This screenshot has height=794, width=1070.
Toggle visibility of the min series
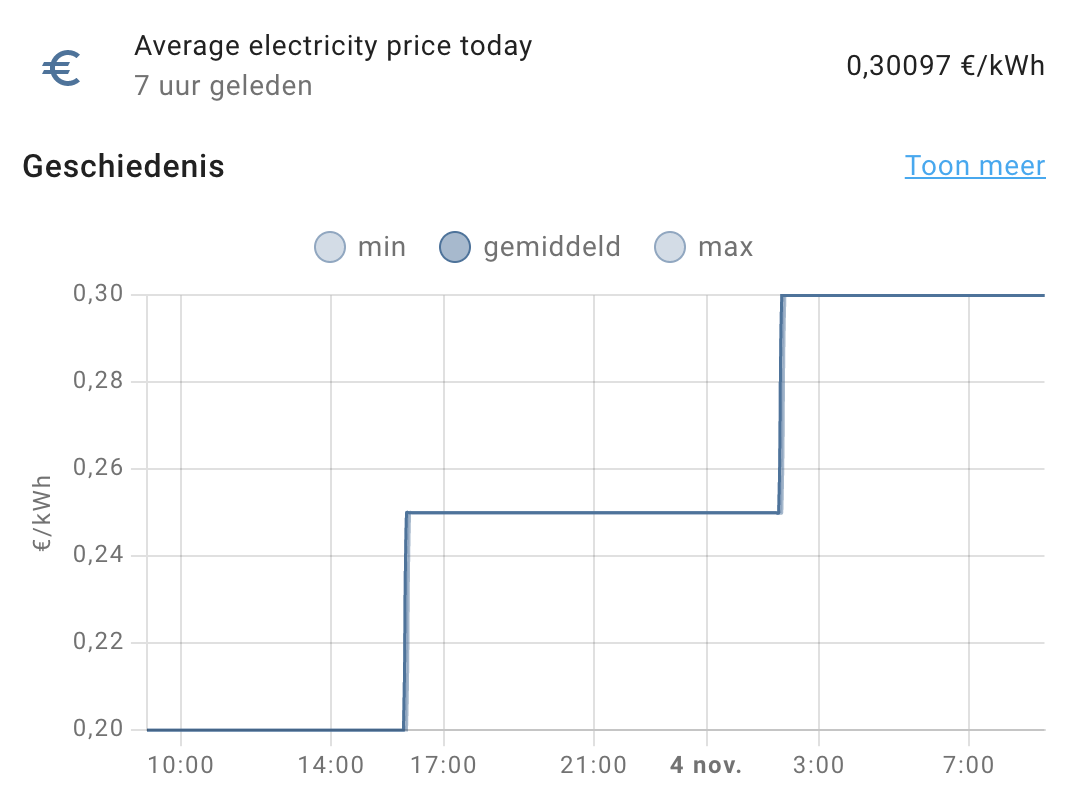[360, 246]
